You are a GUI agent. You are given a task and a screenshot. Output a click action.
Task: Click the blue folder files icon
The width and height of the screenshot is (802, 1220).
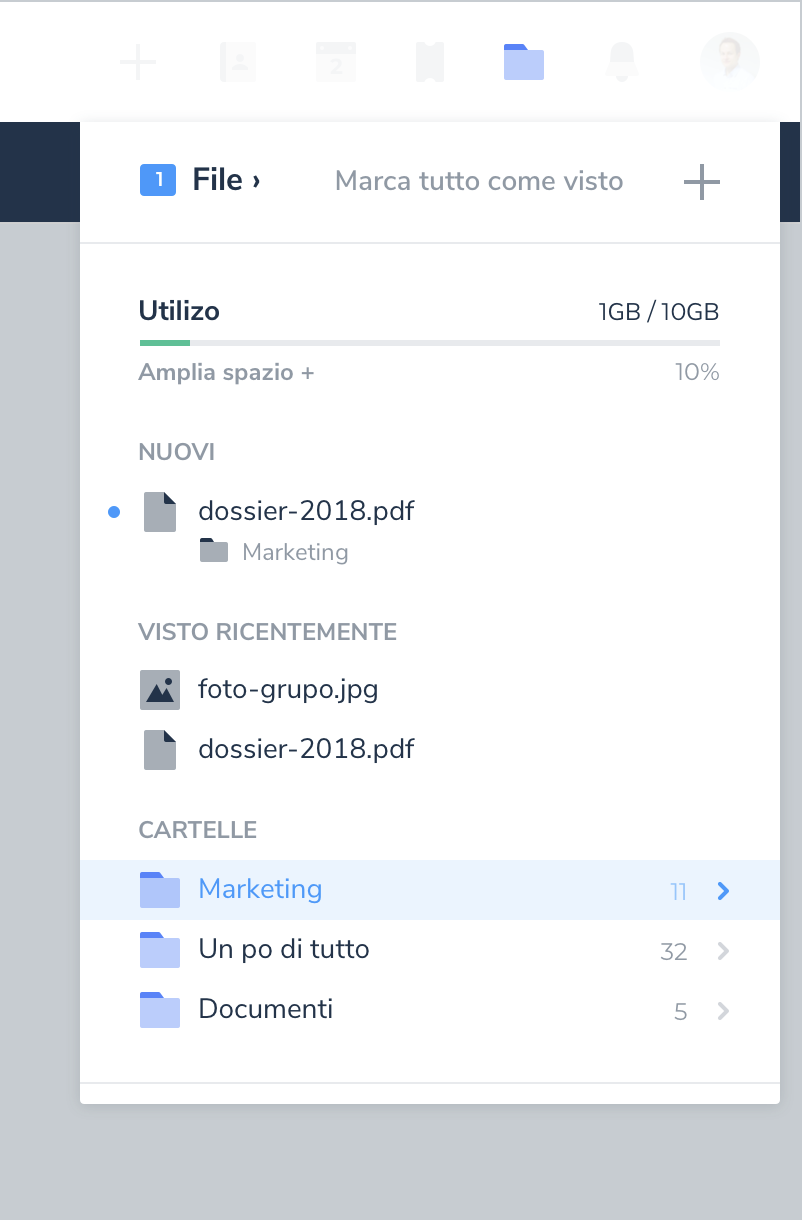pos(524,62)
